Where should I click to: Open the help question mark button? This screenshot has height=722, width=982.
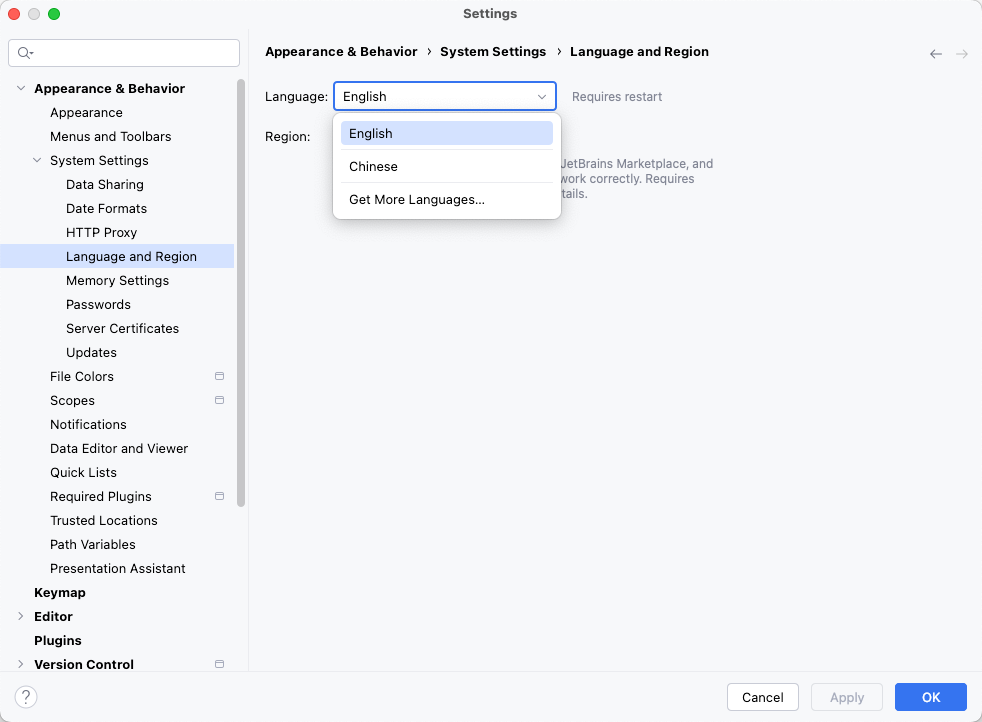click(26, 697)
